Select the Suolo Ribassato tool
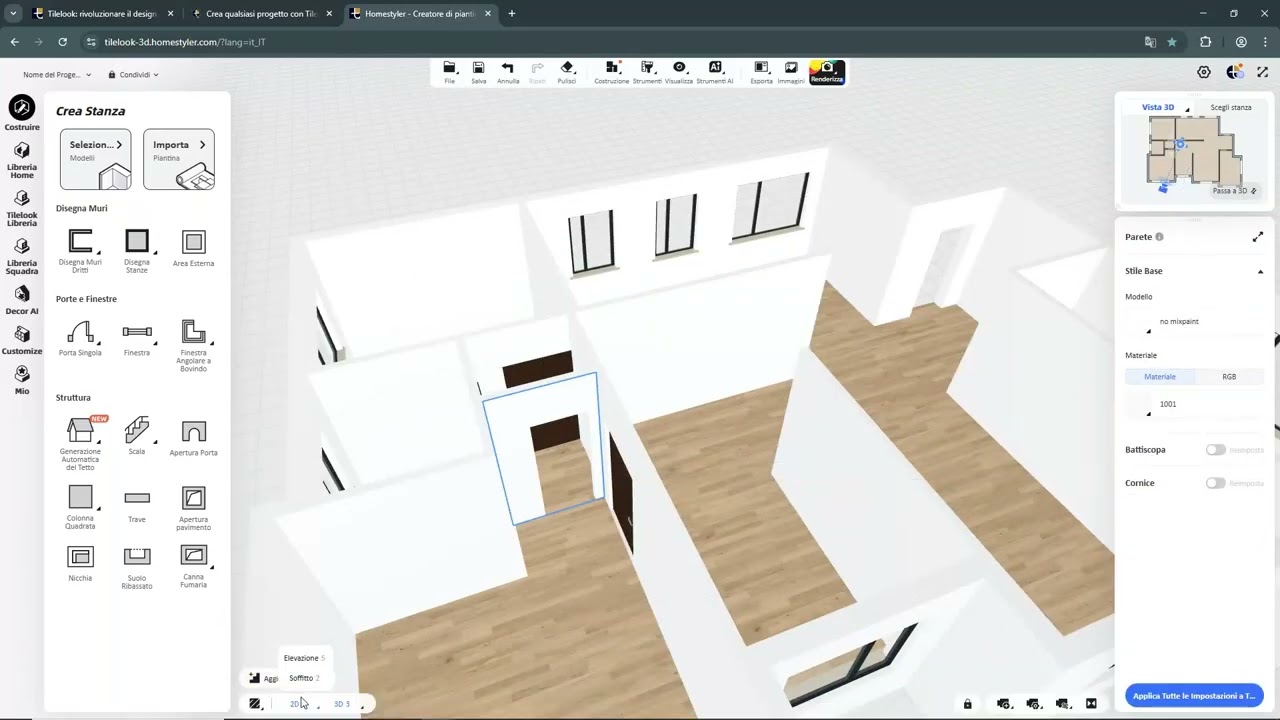 (x=137, y=567)
